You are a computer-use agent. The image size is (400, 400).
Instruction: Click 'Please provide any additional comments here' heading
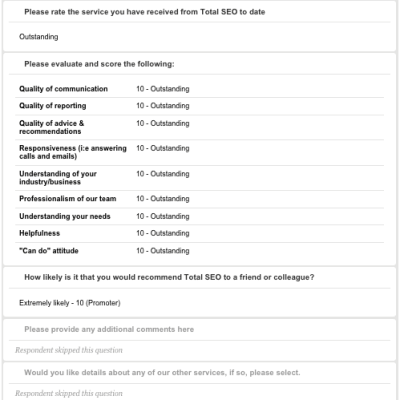[x=109, y=329]
